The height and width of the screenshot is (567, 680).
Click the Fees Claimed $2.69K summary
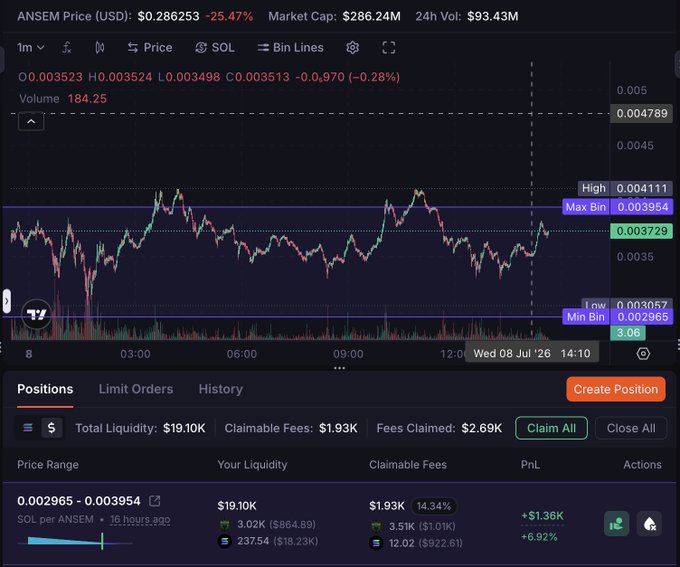pyautogui.click(x=439, y=428)
